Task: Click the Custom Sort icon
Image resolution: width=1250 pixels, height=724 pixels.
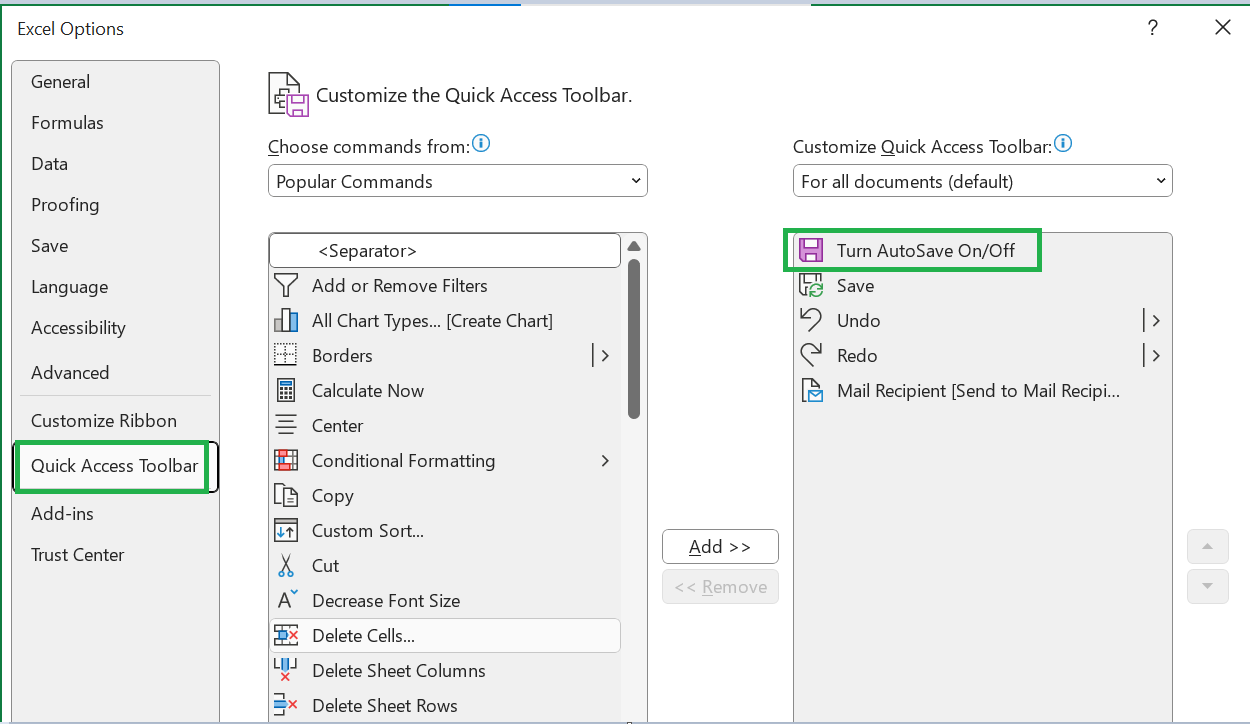Action: 286,531
